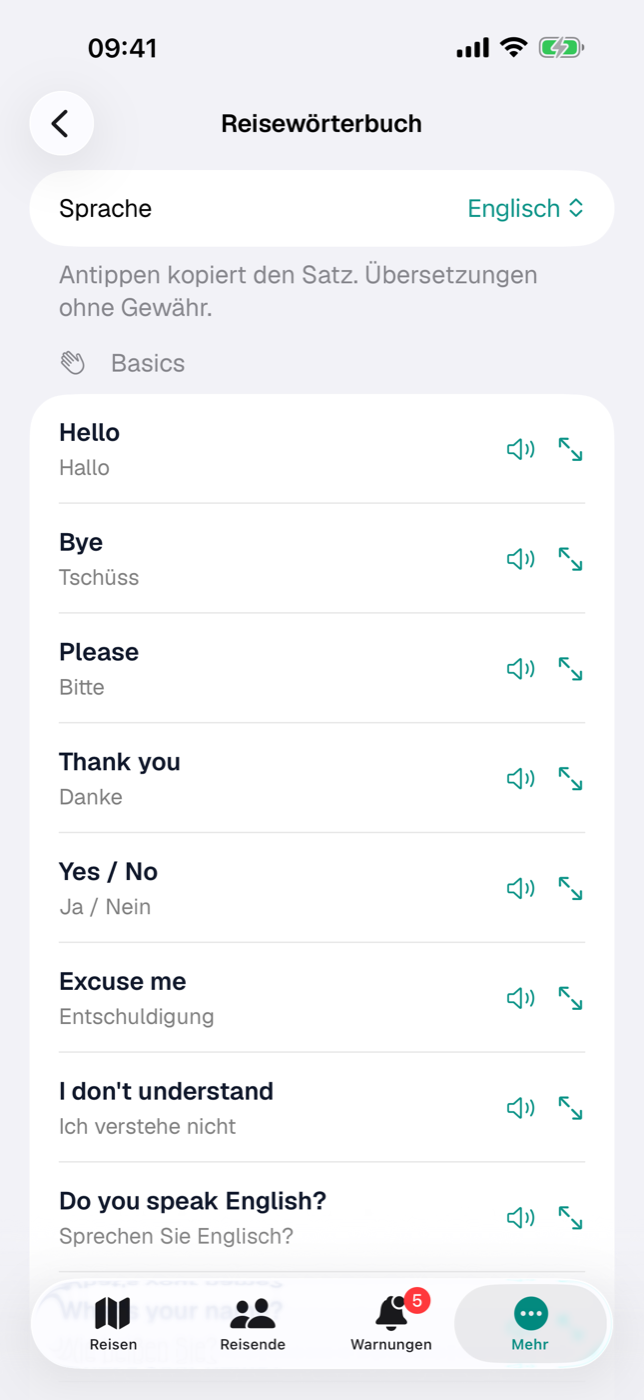The image size is (644, 1400).
Task: Enlarge the Excuse me phrase
Action: point(570,999)
